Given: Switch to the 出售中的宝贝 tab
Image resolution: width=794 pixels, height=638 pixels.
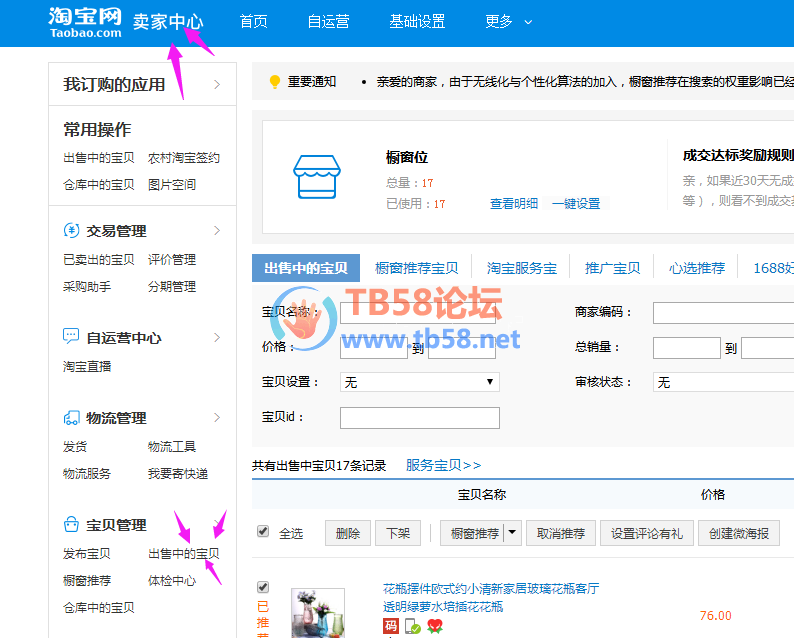Looking at the screenshot, I should (x=306, y=268).
